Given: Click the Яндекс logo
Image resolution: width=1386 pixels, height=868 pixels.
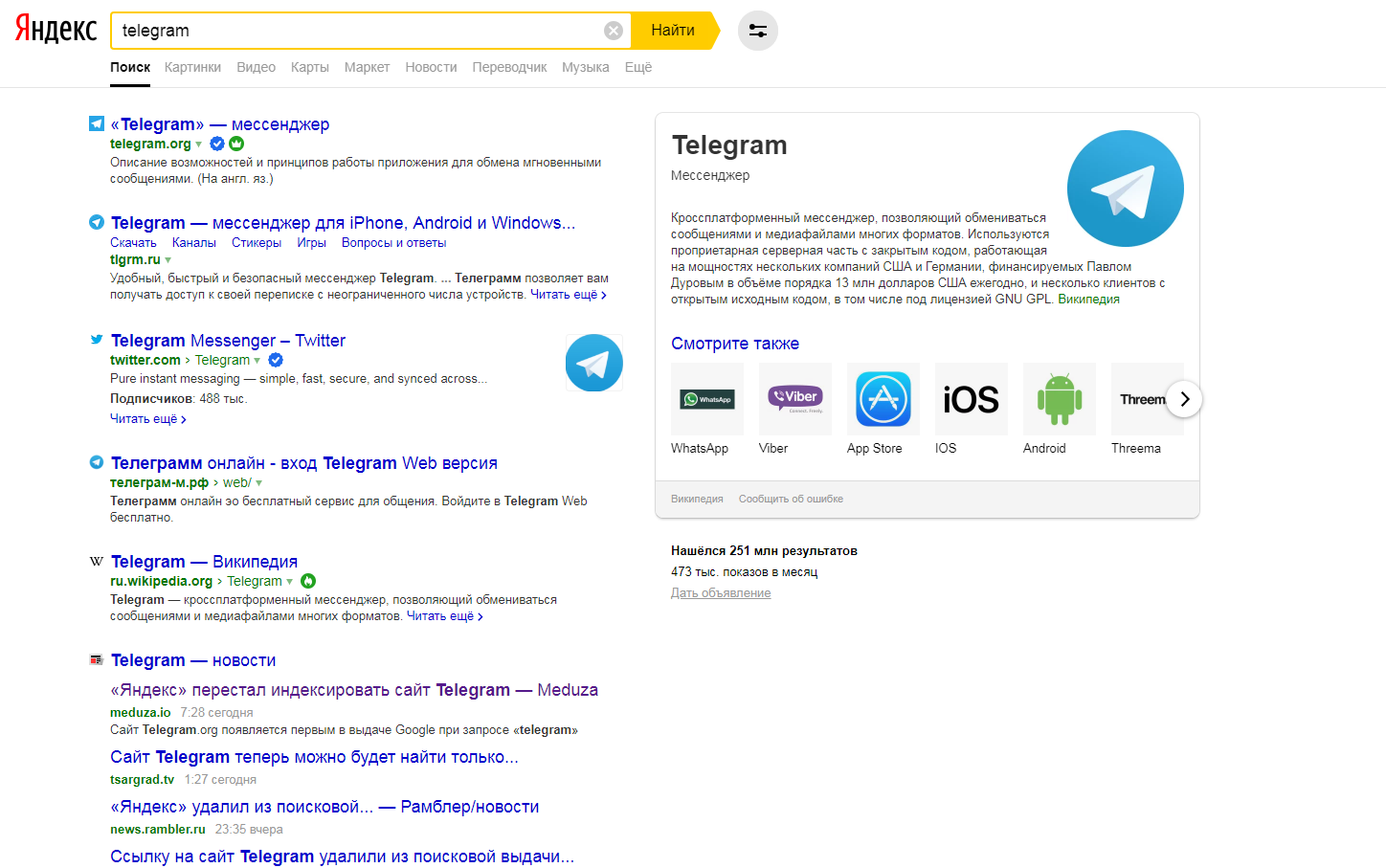Looking at the screenshot, I should pos(56,30).
